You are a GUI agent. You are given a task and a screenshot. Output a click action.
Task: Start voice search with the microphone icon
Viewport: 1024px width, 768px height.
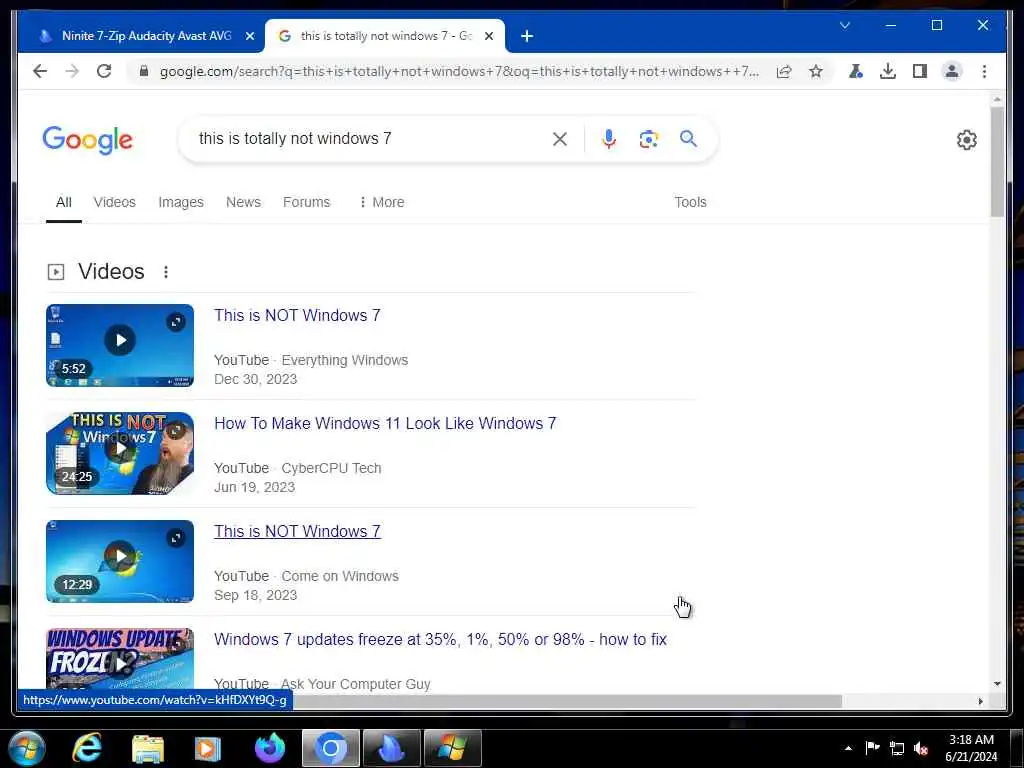click(609, 139)
